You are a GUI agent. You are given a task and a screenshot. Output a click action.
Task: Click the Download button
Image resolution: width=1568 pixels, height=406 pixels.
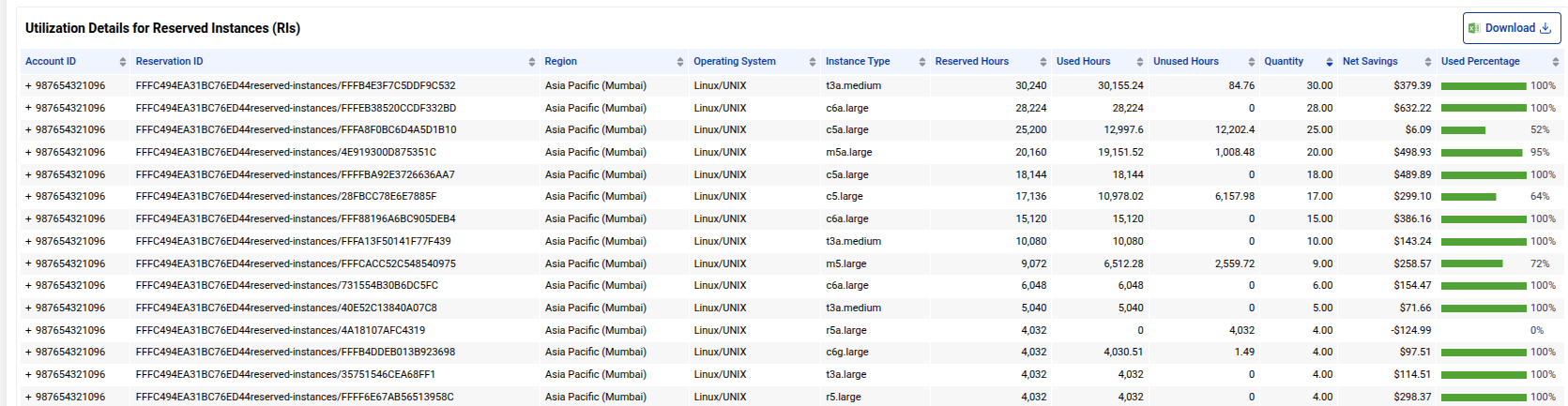click(1510, 28)
